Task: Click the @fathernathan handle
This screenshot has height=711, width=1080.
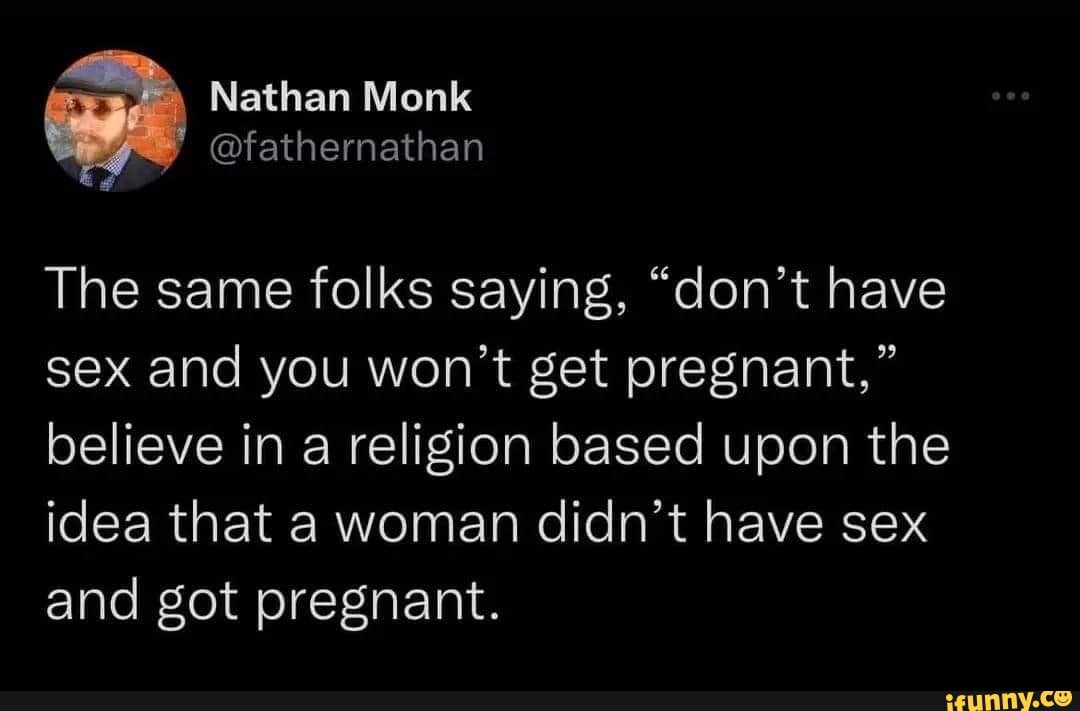Action: tap(347, 151)
